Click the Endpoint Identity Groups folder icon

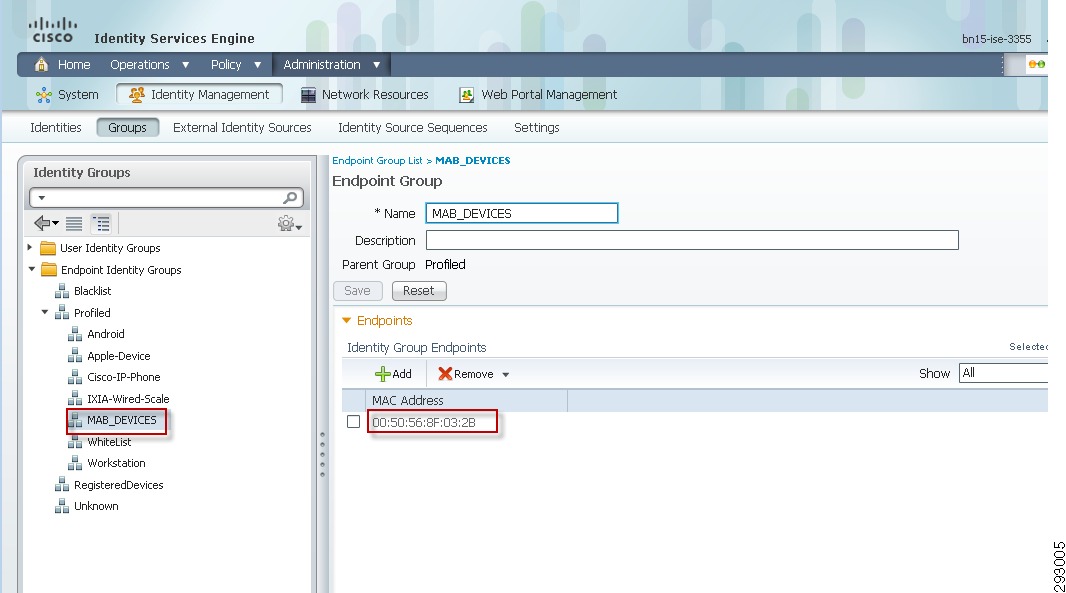pyautogui.click(x=48, y=270)
